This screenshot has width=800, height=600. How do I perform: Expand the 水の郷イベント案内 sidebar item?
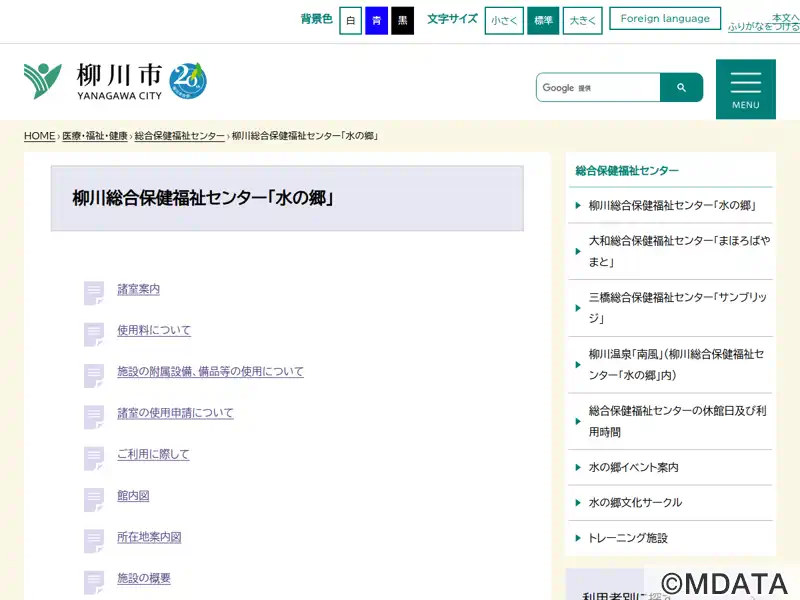pos(633,467)
